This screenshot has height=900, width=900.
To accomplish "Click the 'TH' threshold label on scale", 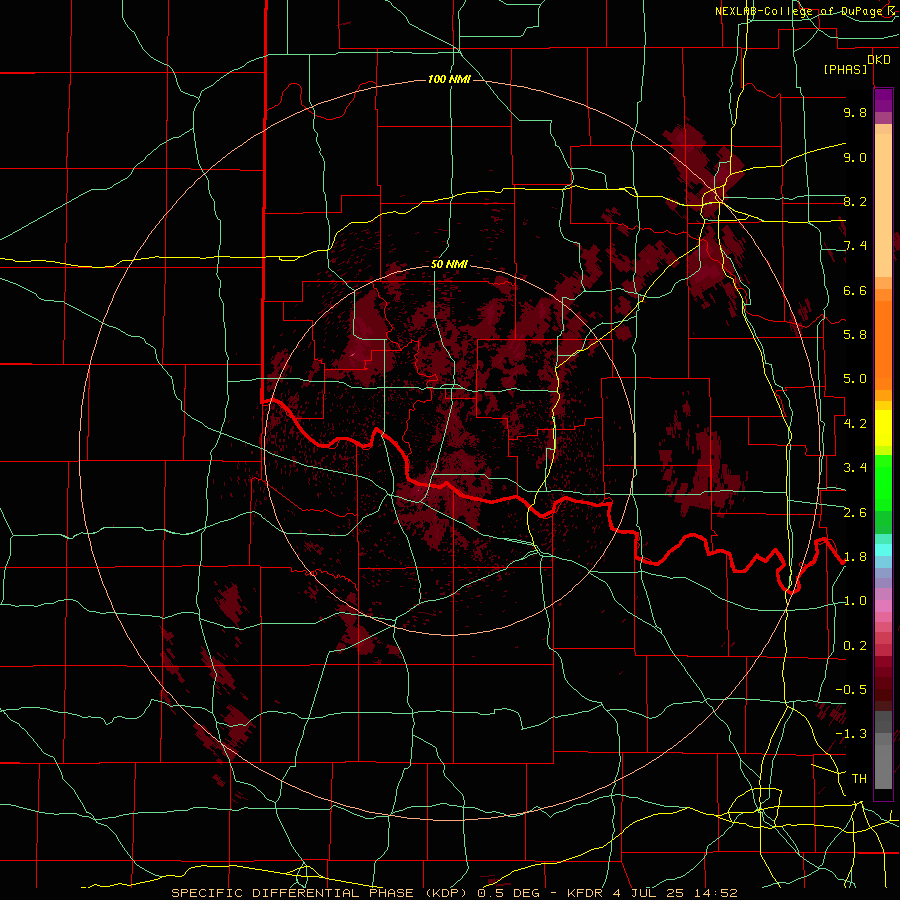I will (x=859, y=779).
